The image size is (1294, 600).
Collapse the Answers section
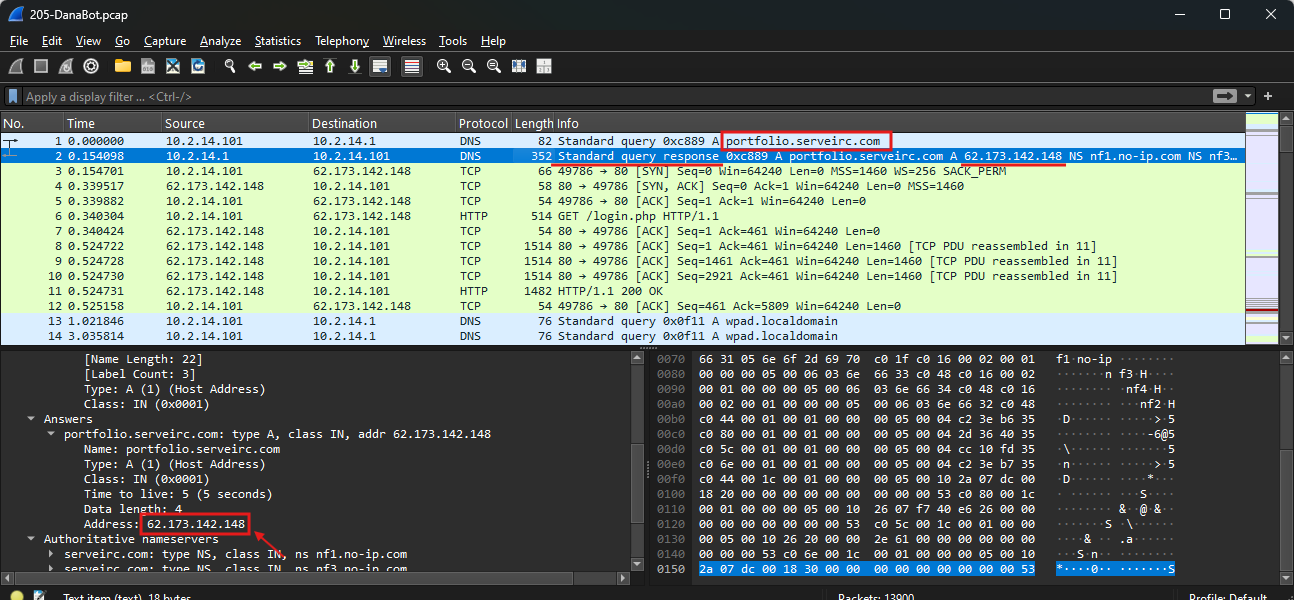(x=32, y=419)
